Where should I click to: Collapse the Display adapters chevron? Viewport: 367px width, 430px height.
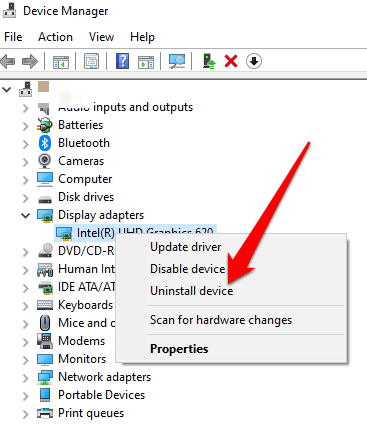25,216
